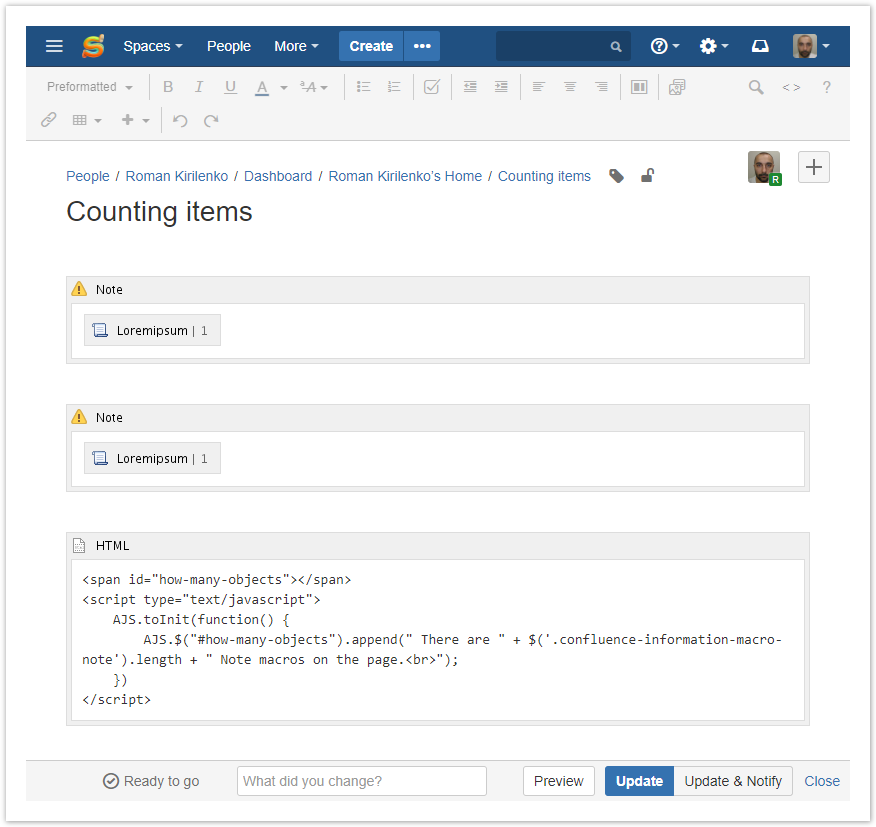Open the notifications tray icon
This screenshot has width=876, height=827.
coord(760,46)
